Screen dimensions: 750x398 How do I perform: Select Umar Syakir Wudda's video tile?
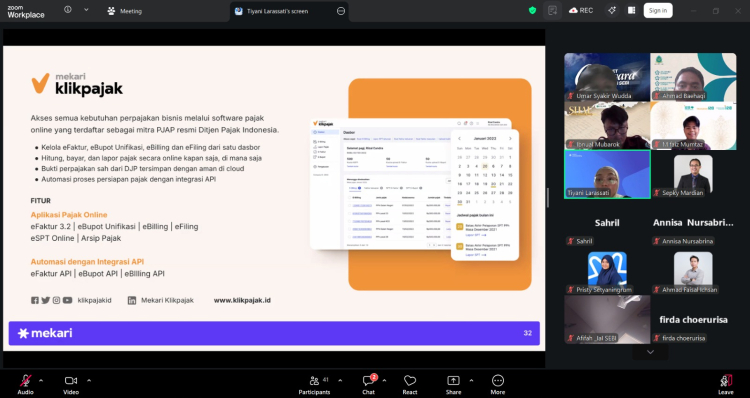607,77
